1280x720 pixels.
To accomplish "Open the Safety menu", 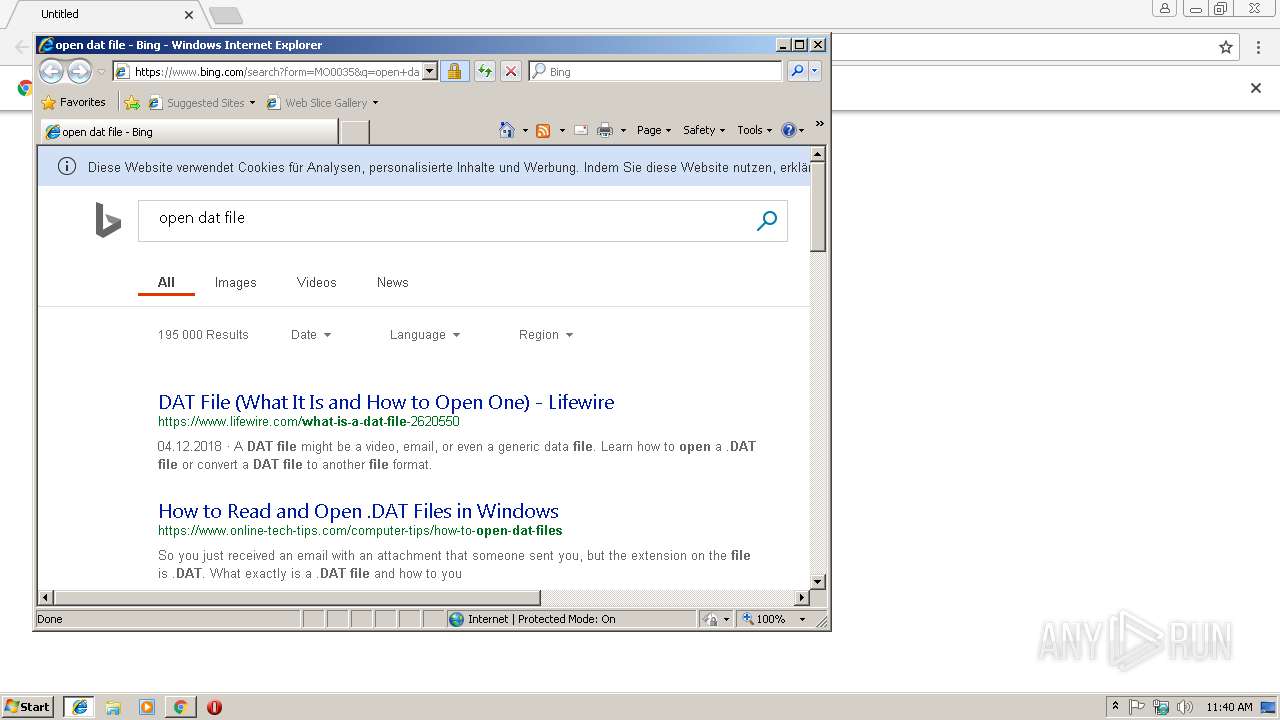I will (704, 130).
